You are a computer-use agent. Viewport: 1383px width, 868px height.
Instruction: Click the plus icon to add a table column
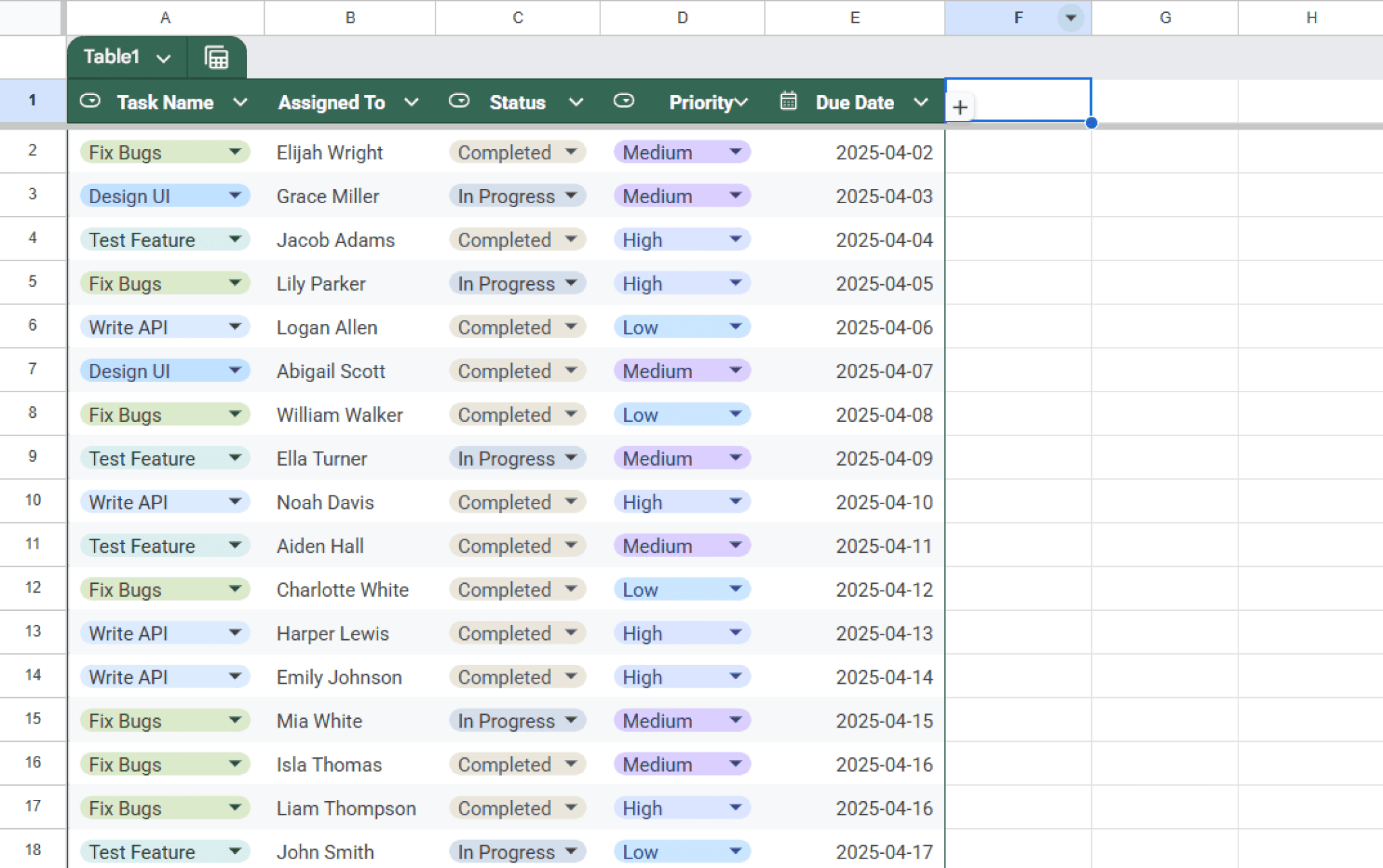pyautogui.click(x=960, y=107)
